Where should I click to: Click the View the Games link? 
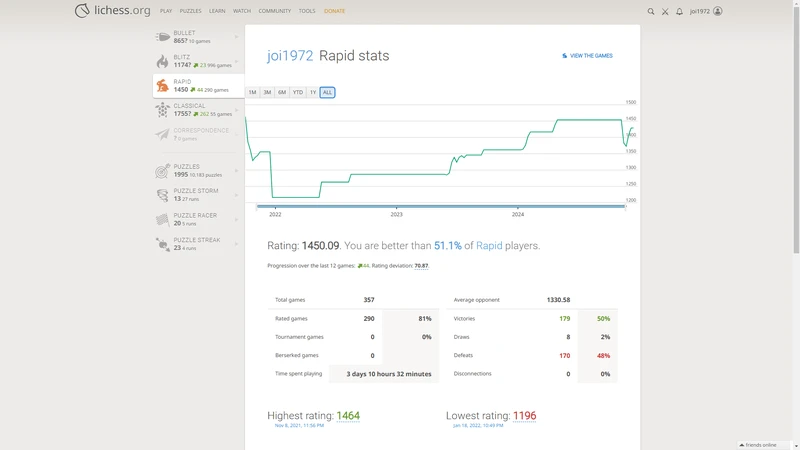point(587,56)
